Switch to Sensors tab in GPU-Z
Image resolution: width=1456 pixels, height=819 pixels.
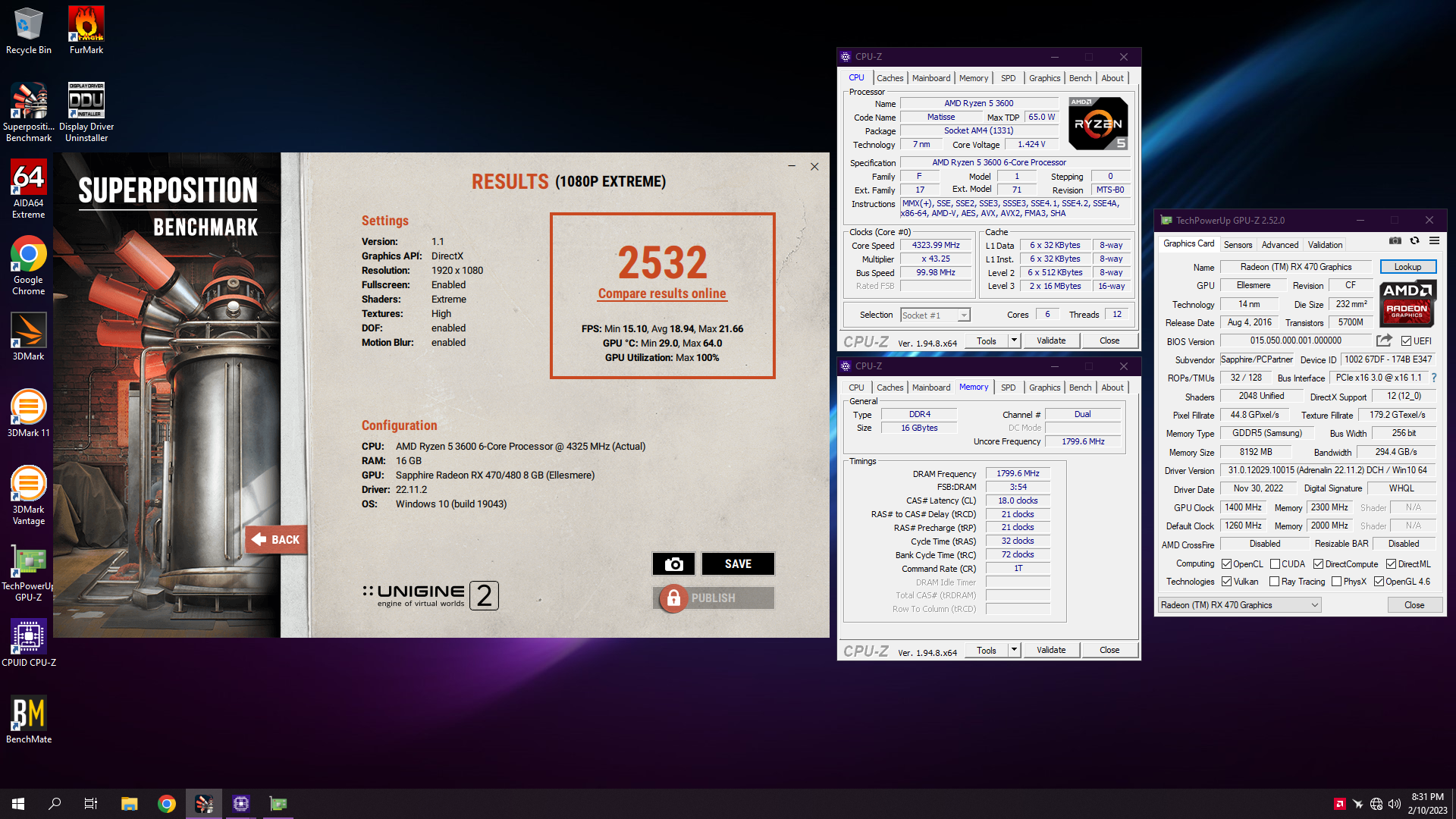1238,245
